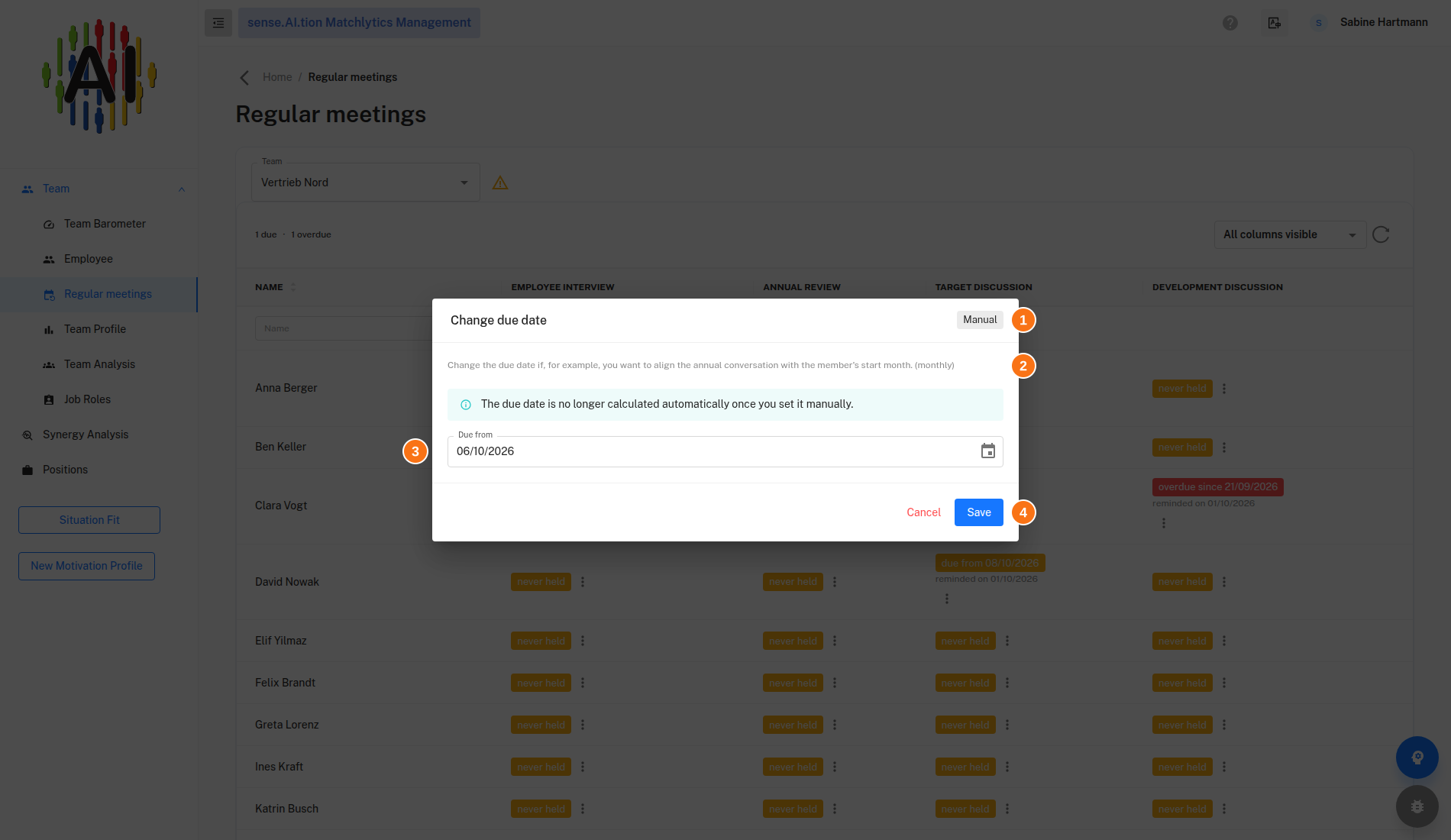
Task: Save the changed due date
Action: point(979,512)
